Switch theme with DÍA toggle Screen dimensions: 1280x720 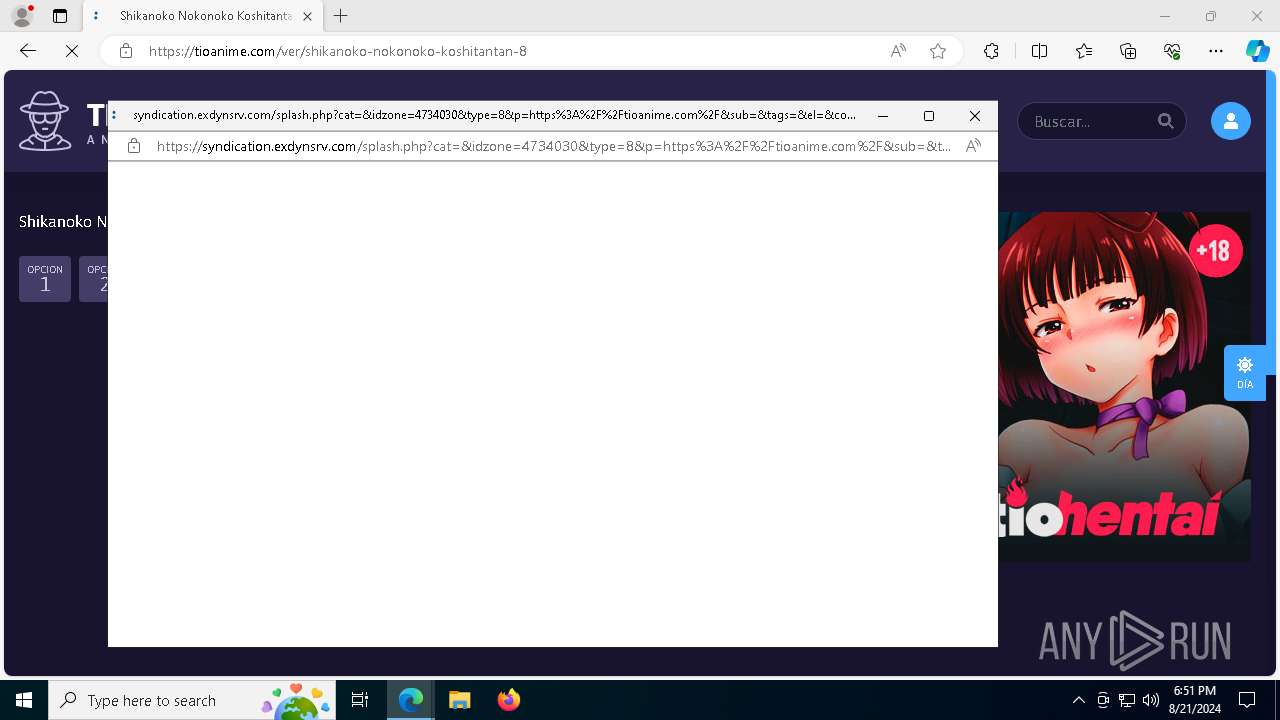point(1245,373)
